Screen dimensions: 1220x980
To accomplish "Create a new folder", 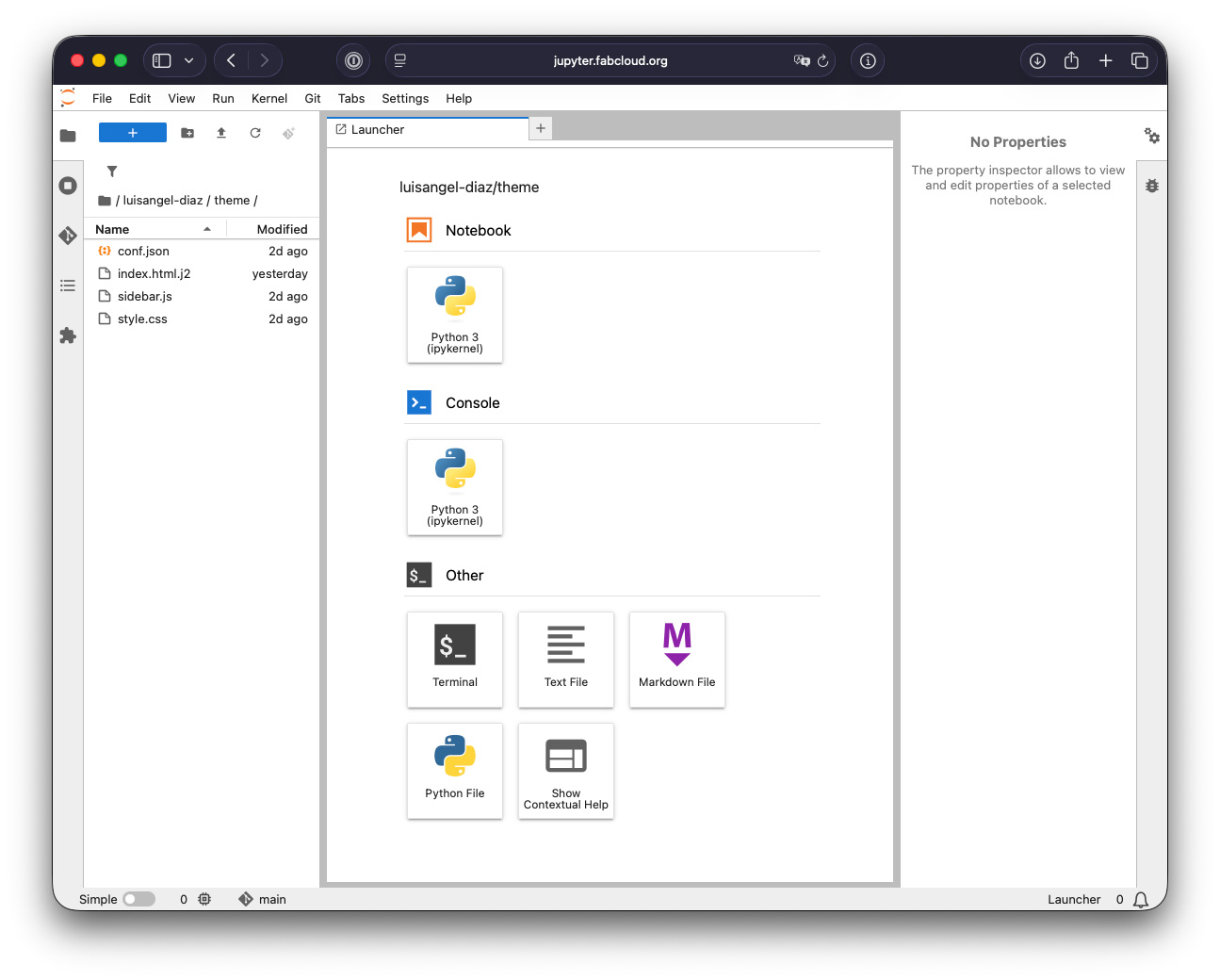I will coord(187,133).
